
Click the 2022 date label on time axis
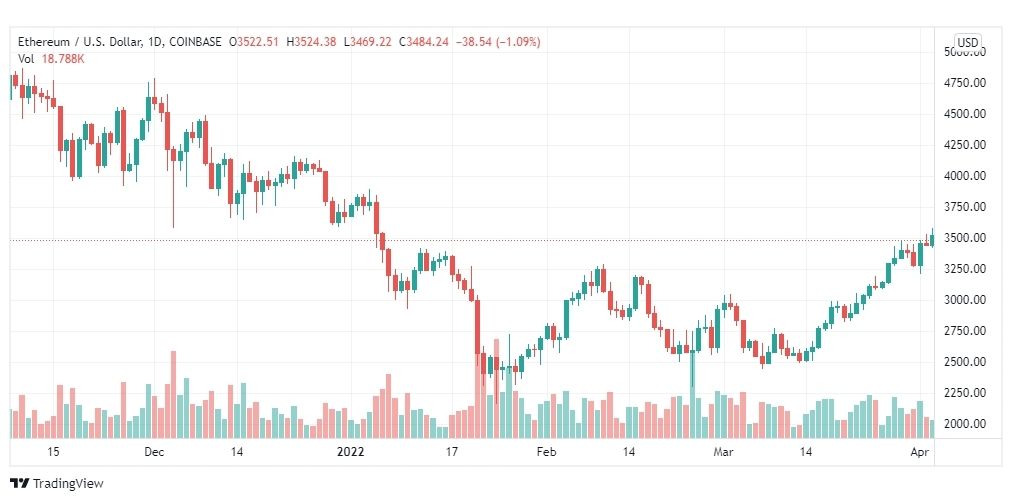351,452
